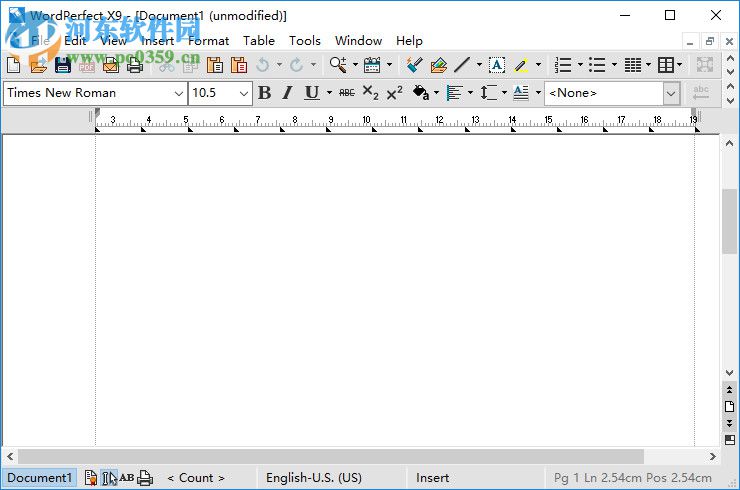Expand numbering list dropdown arrow
The width and height of the screenshot is (740, 490).
[580, 65]
